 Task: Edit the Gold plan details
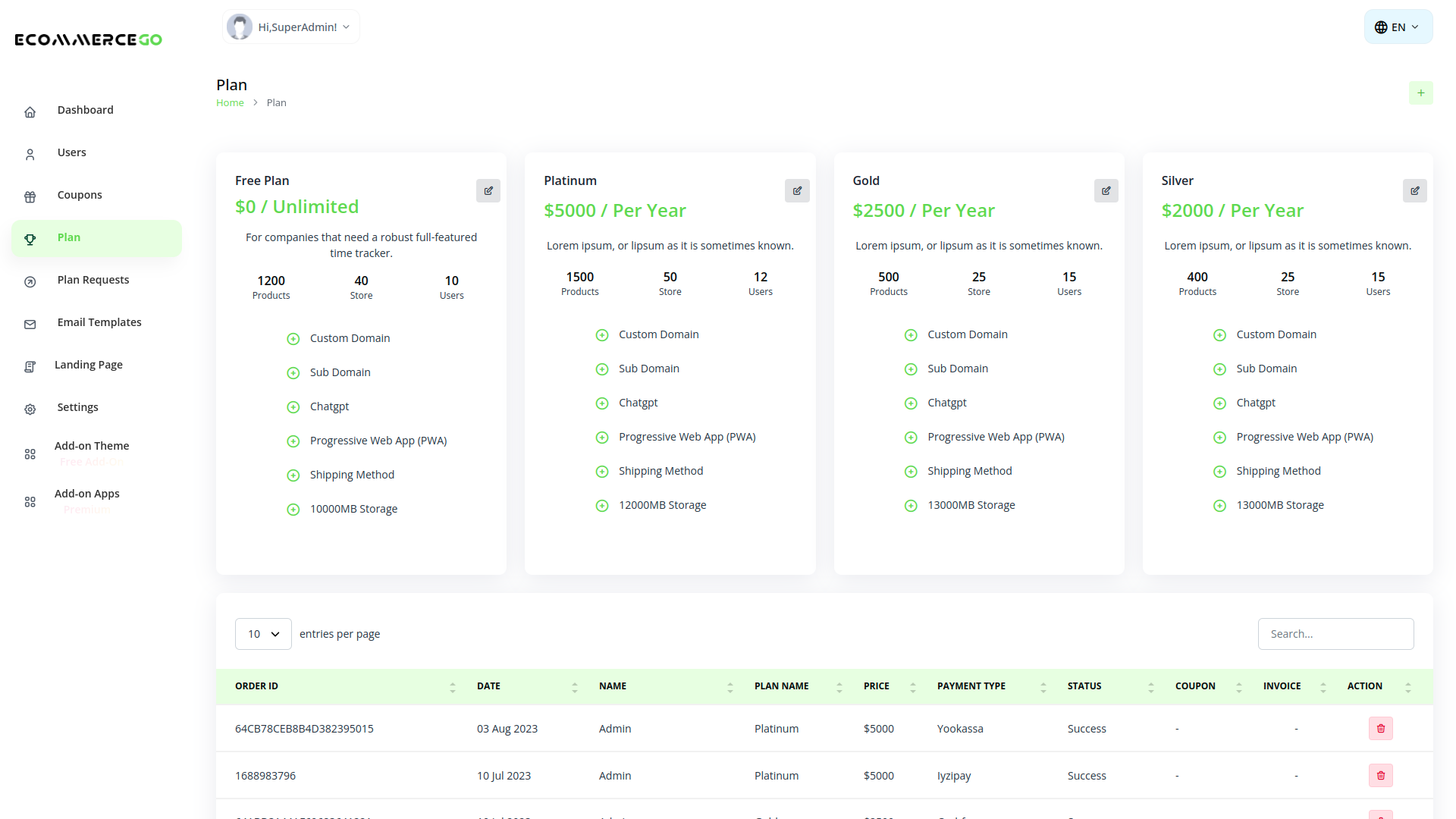(x=1106, y=190)
